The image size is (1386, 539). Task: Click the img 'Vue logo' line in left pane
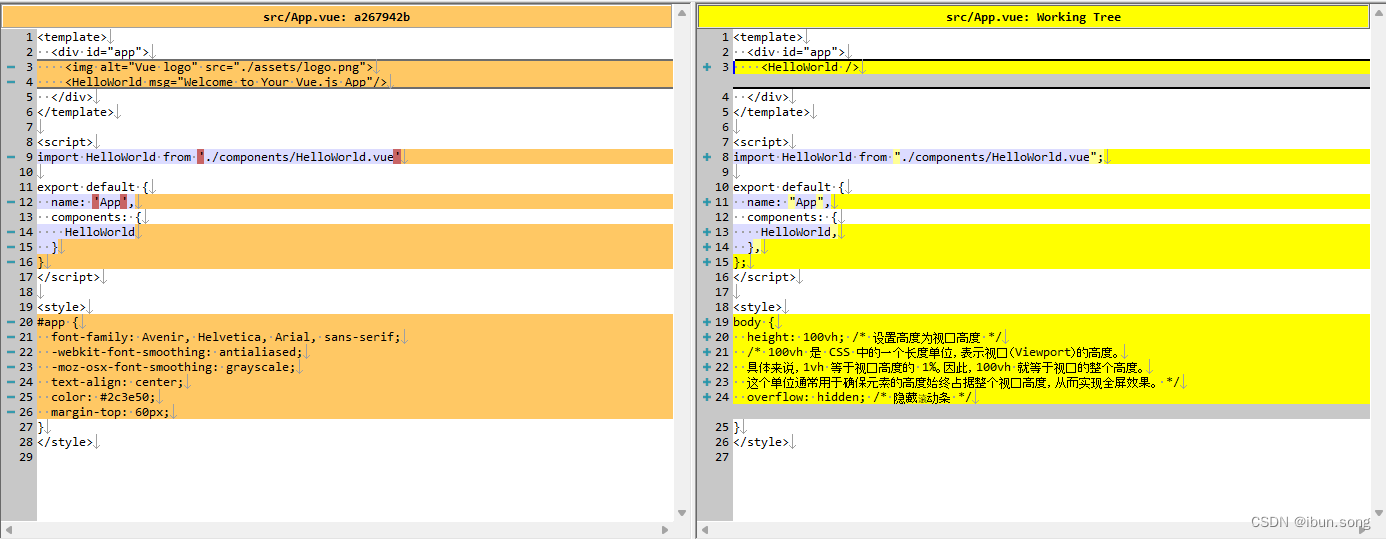tap(355, 67)
